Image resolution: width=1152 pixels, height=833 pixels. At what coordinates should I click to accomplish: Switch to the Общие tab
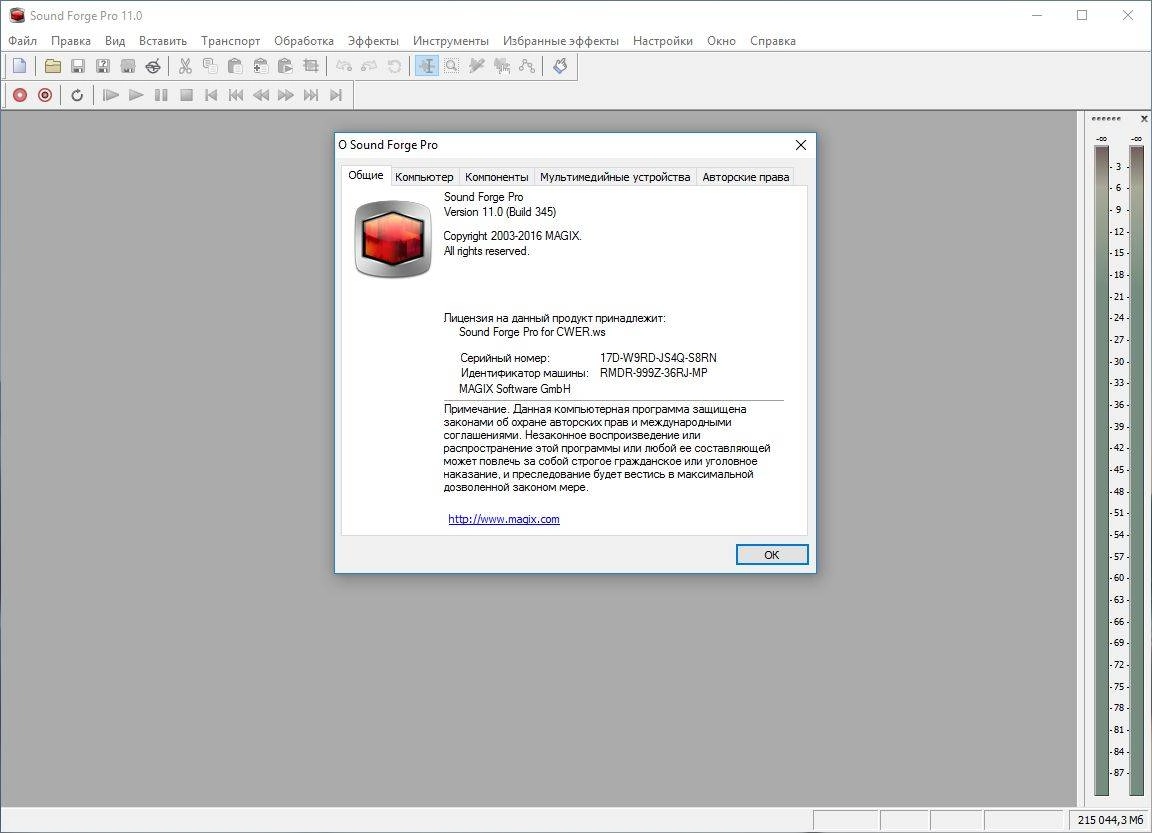366,176
